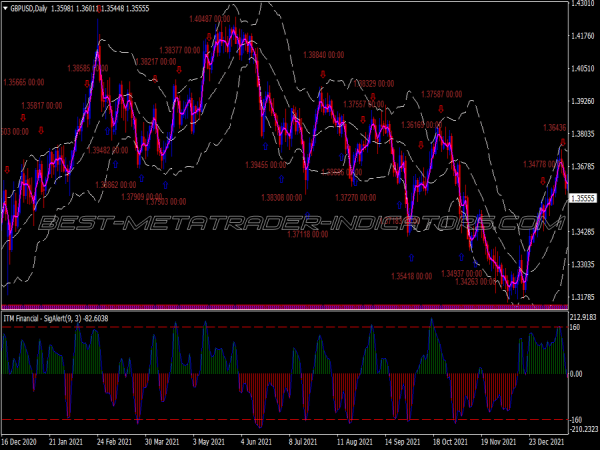
Task: Select the 1.37270 00:00 signal label
Action: [x=355, y=198]
